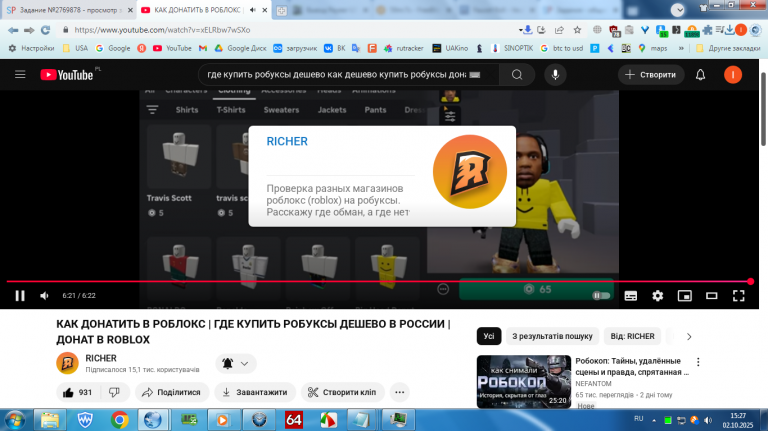The image size is (768, 431).
Task: Click Поділитися share button
Action: [x=171, y=392]
